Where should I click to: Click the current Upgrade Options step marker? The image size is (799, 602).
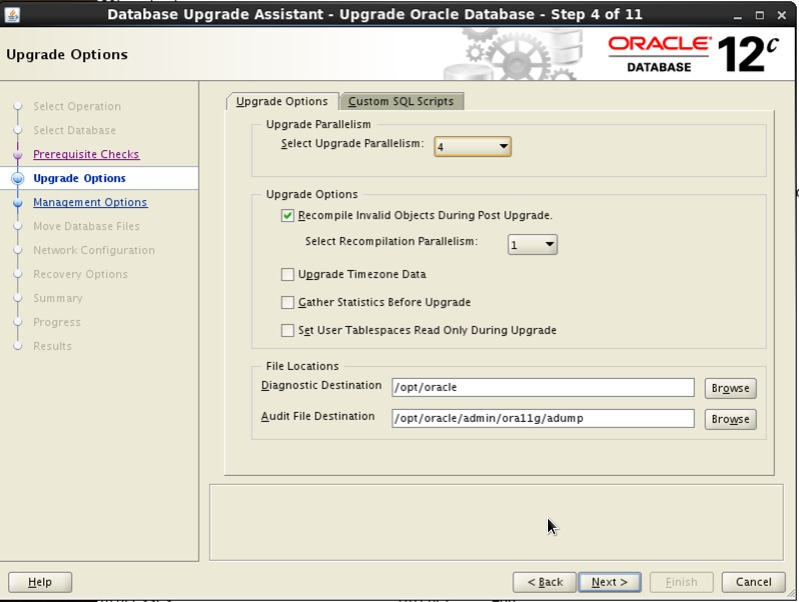coord(18,178)
